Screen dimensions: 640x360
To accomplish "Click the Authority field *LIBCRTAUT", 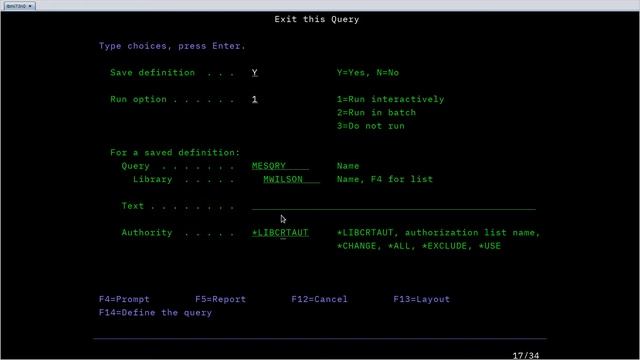I will tap(280, 233).
